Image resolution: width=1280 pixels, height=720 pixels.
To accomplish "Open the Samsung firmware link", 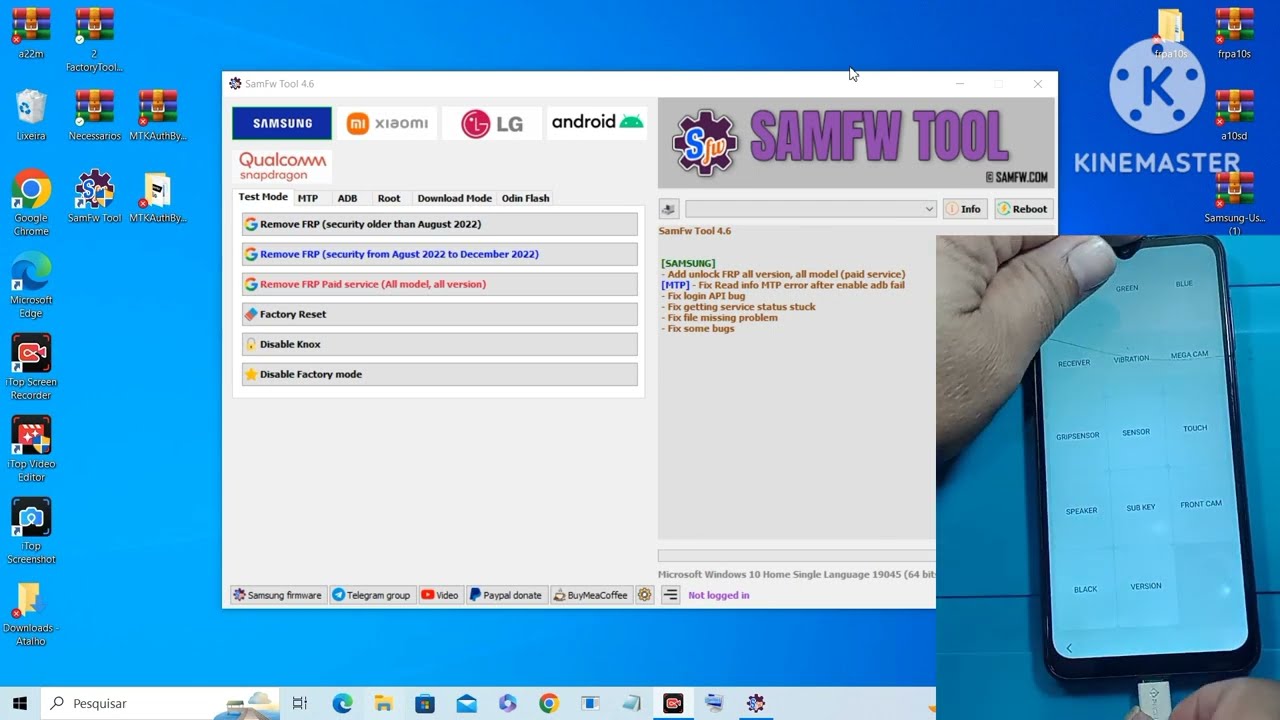I will [278, 595].
